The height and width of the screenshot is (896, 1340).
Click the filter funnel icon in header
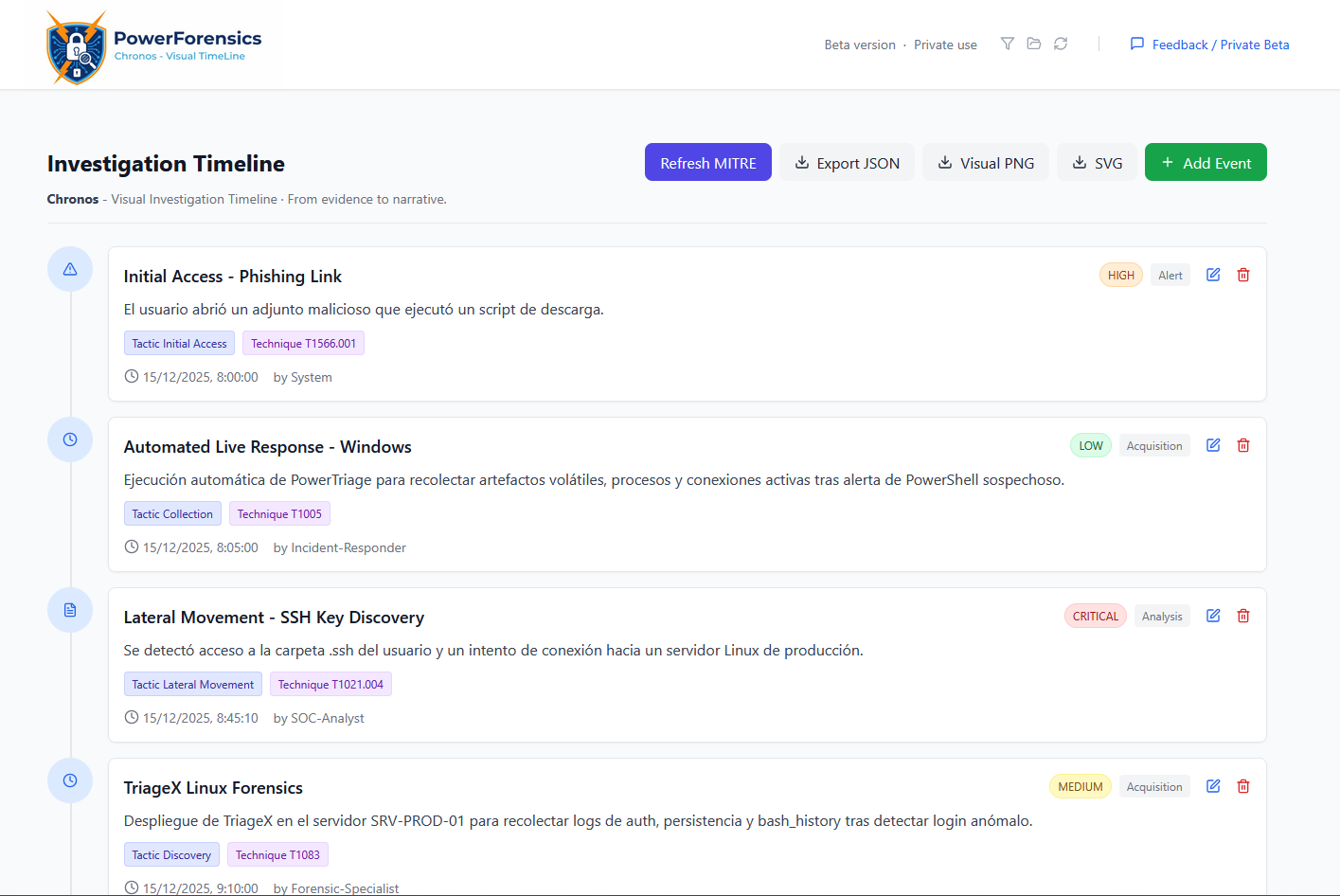click(x=1008, y=44)
